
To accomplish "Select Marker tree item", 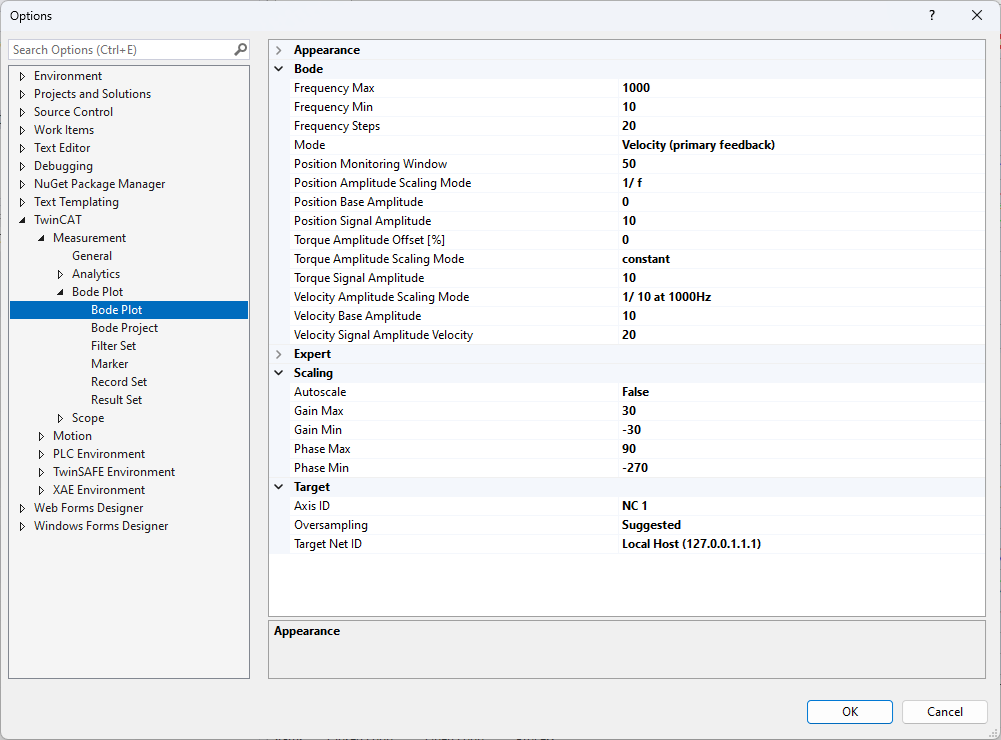I will [109, 363].
